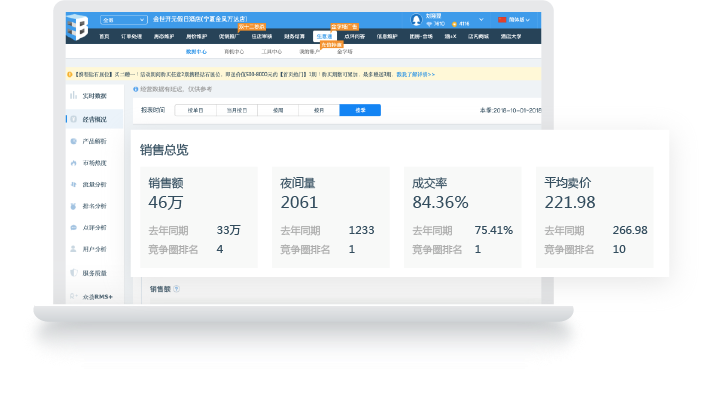
Task: Open 点评分析 speech bubble icon
Action: (x=73, y=228)
